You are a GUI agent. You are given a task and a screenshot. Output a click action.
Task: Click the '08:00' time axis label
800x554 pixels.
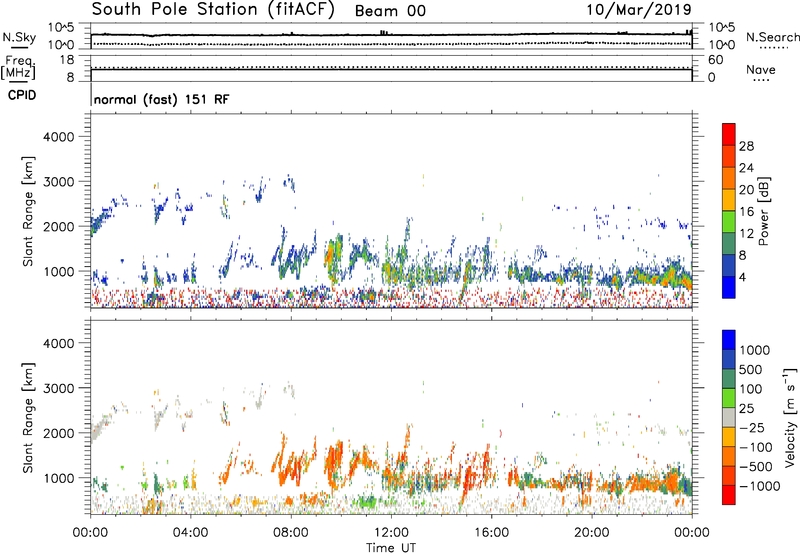[x=291, y=533]
